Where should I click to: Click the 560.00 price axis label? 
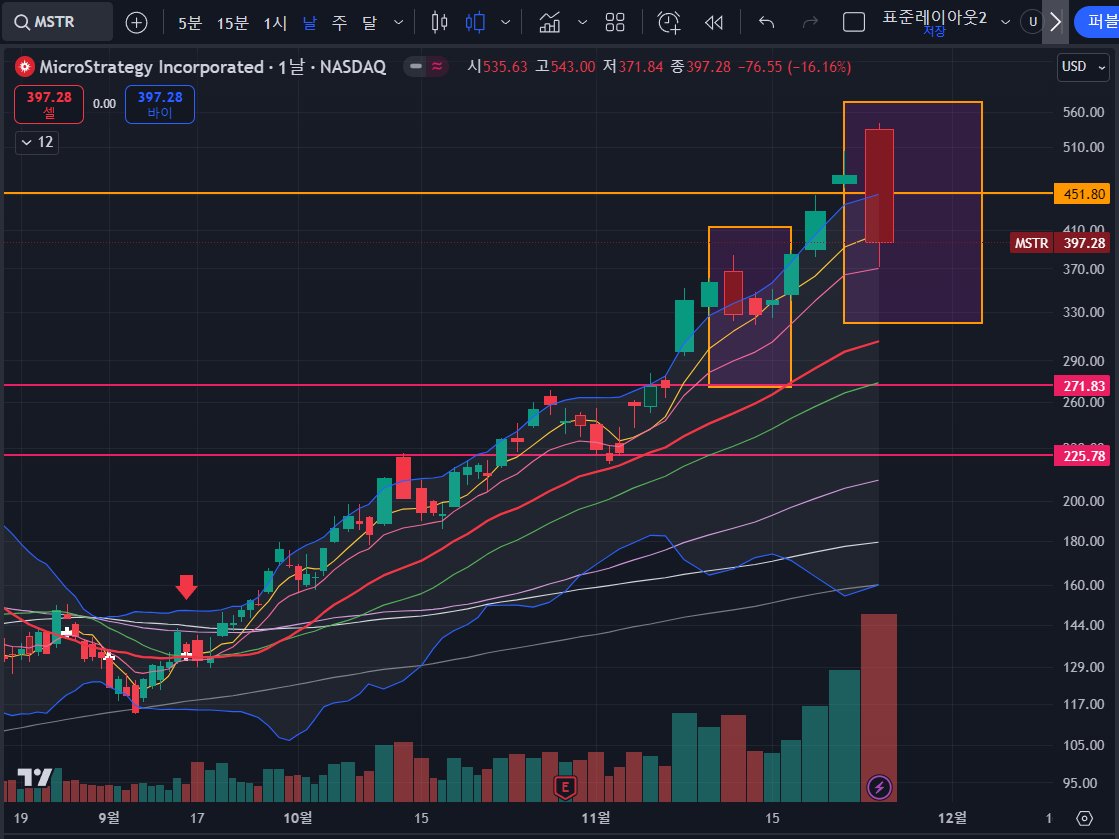pos(1083,112)
